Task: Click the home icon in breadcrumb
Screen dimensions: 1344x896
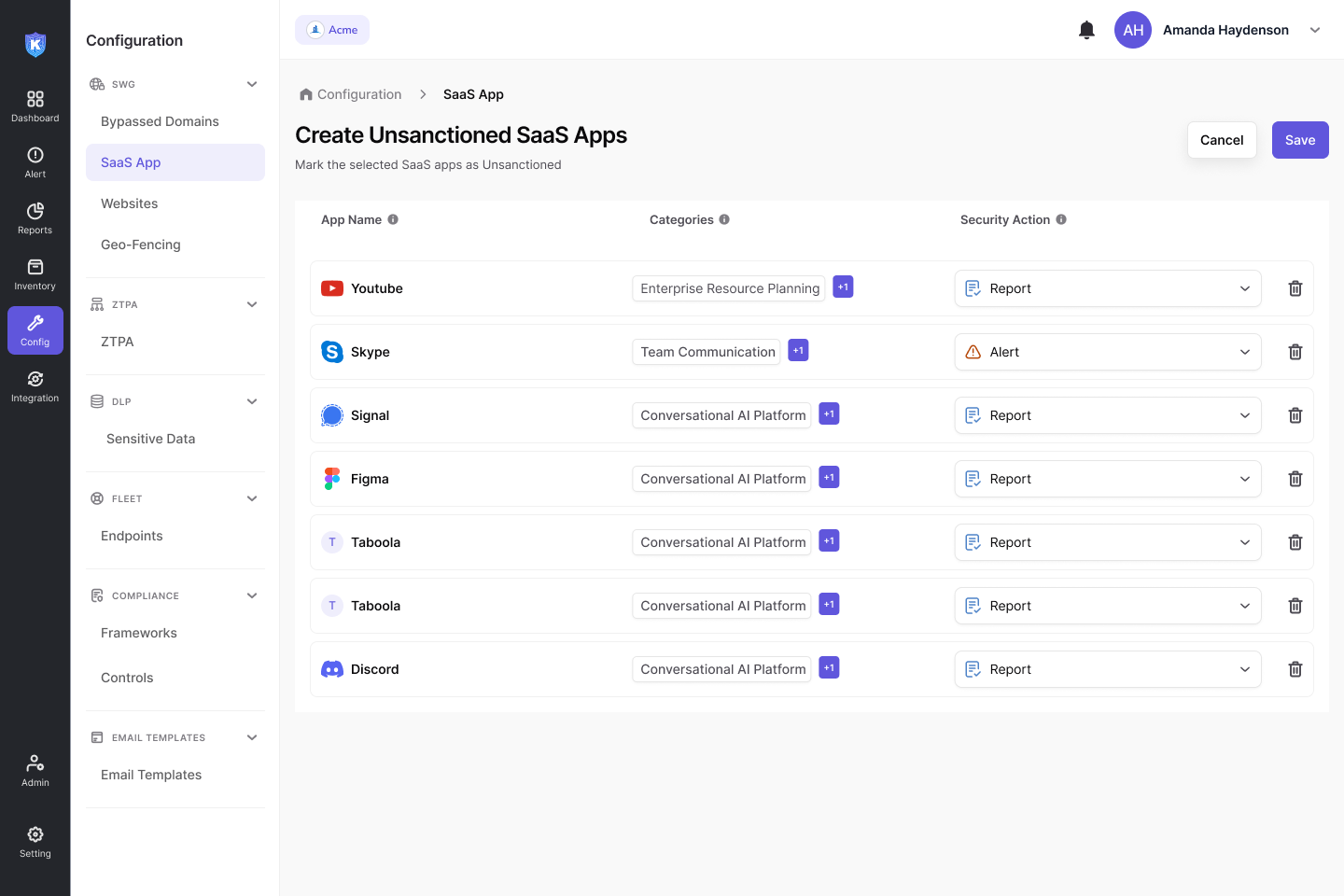Action: [x=306, y=94]
